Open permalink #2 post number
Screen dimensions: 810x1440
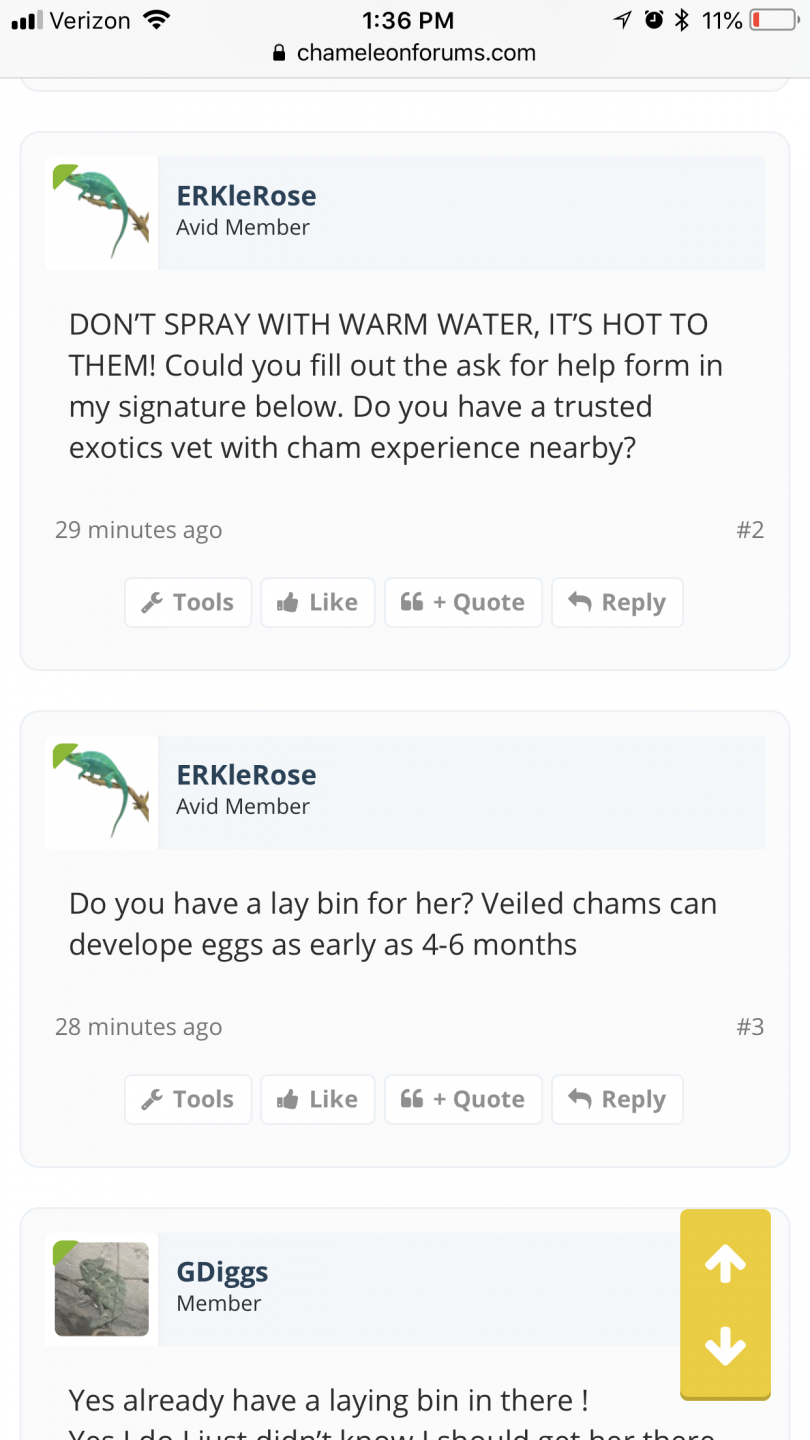(x=750, y=529)
